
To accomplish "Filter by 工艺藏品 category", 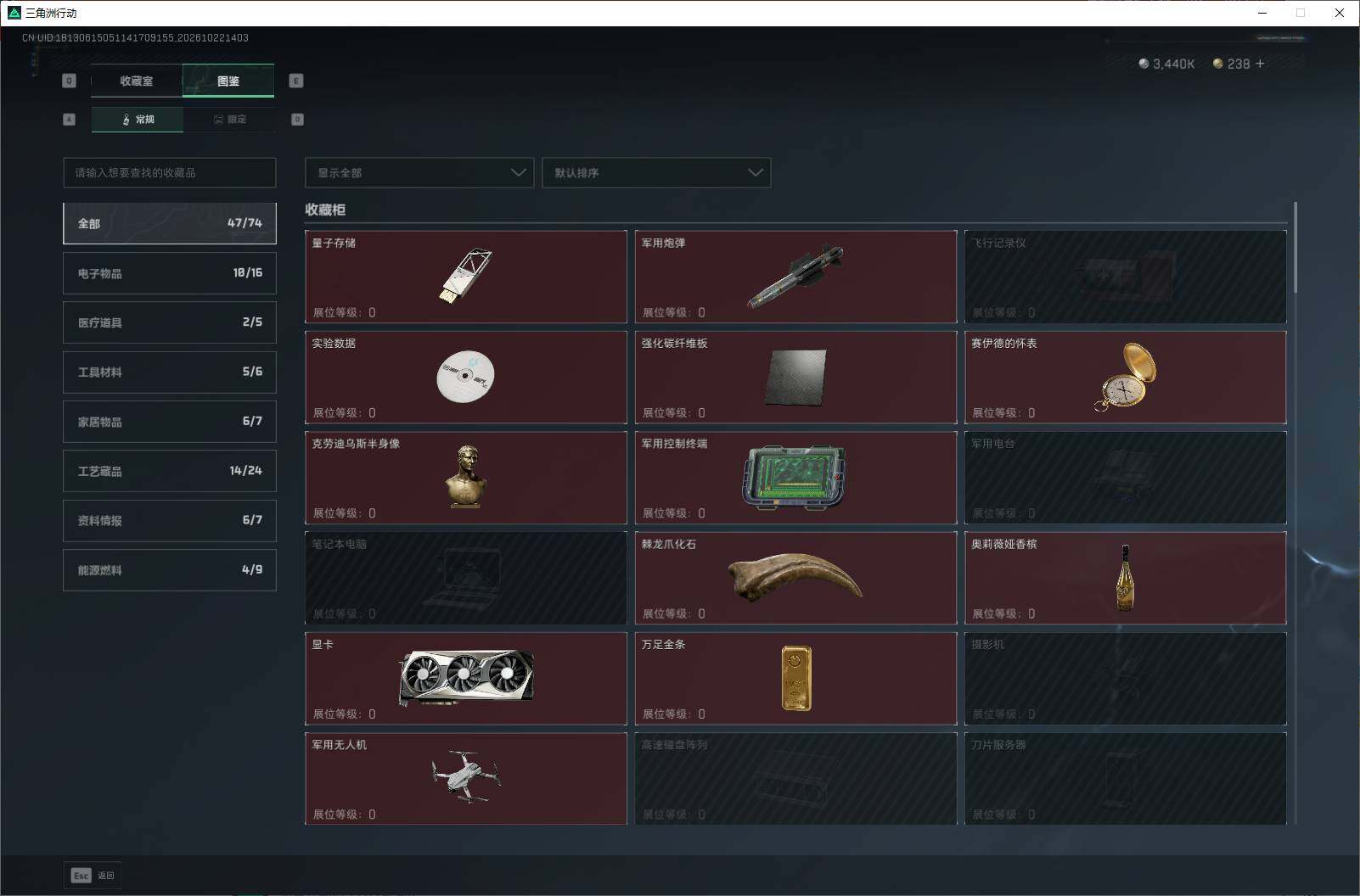I will click(x=170, y=471).
